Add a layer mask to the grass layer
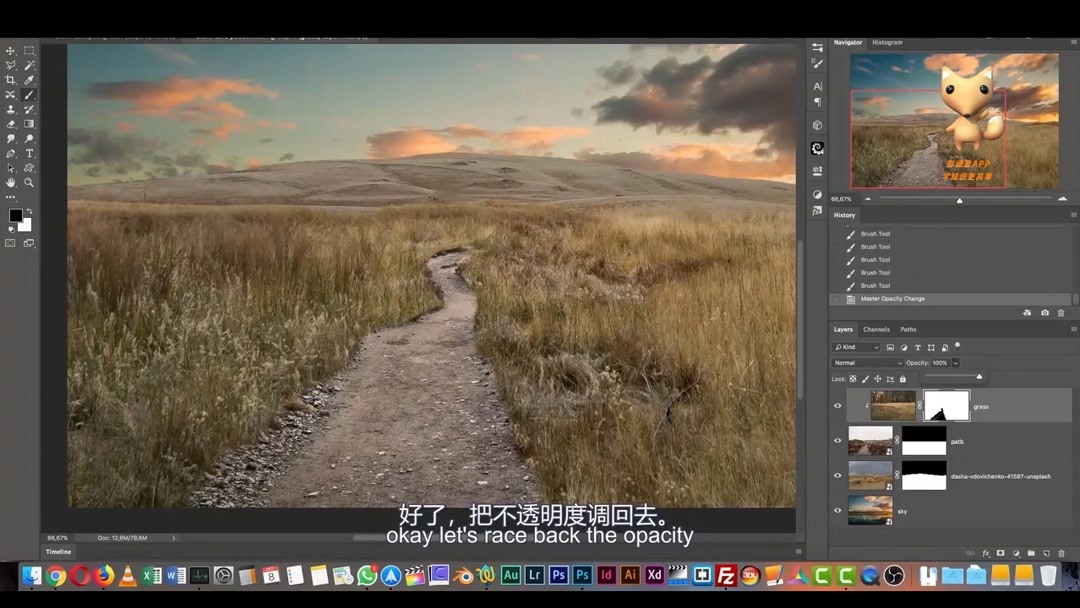The height and width of the screenshot is (608, 1080). [x=999, y=554]
